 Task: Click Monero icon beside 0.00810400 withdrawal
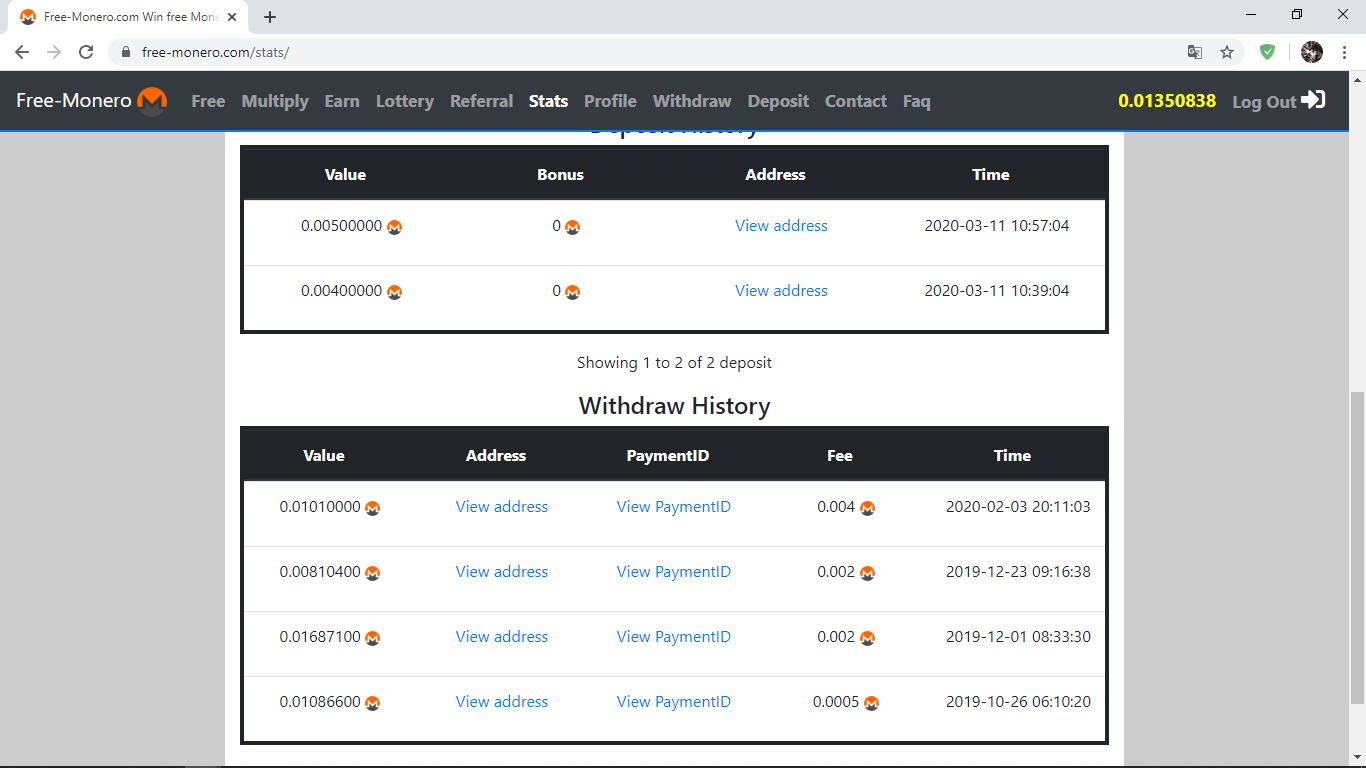click(373, 573)
